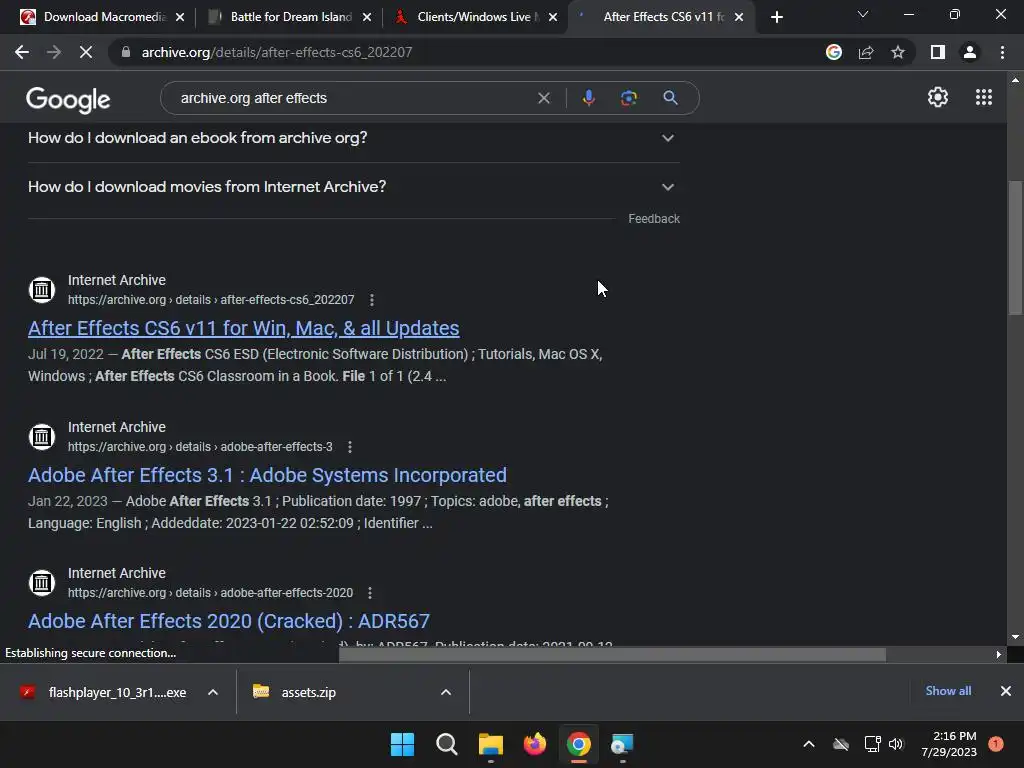The width and height of the screenshot is (1024, 768).
Task: Close the Download Macromedia tab
Action: [180, 17]
